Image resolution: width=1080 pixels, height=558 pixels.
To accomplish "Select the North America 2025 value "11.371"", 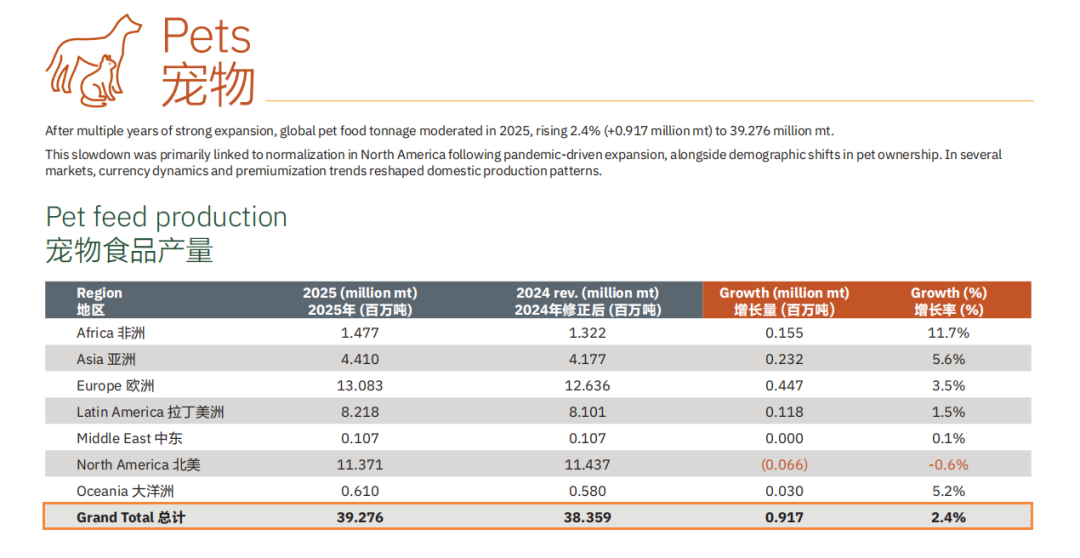I will (360, 465).
